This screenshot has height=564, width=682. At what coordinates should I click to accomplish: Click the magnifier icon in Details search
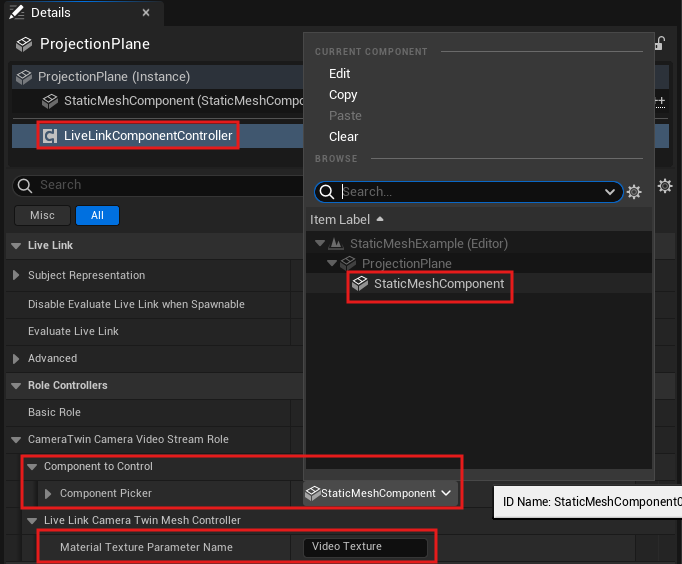tap(25, 185)
